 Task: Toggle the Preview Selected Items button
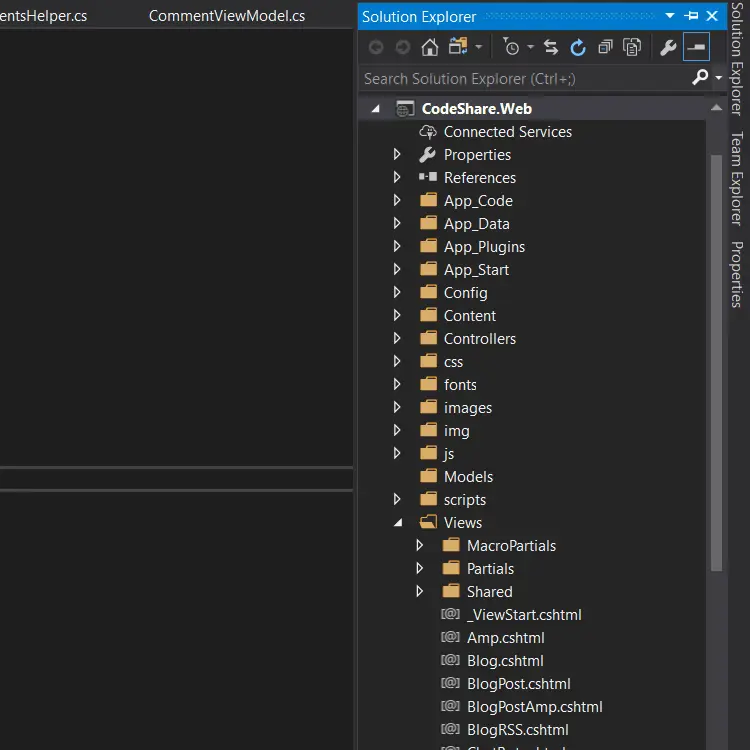click(696, 47)
